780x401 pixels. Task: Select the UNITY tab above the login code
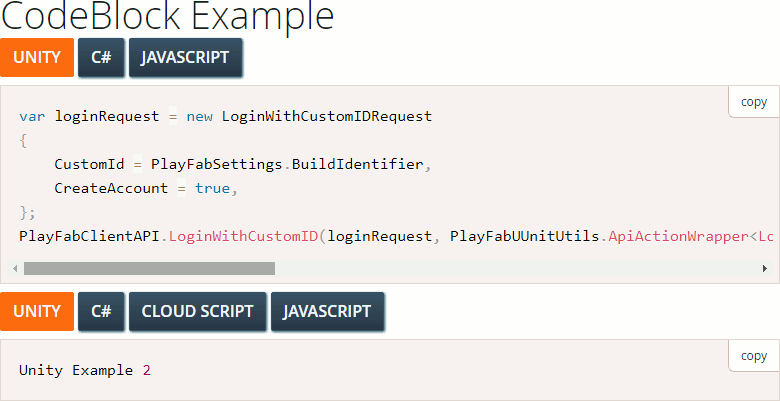pos(37,58)
